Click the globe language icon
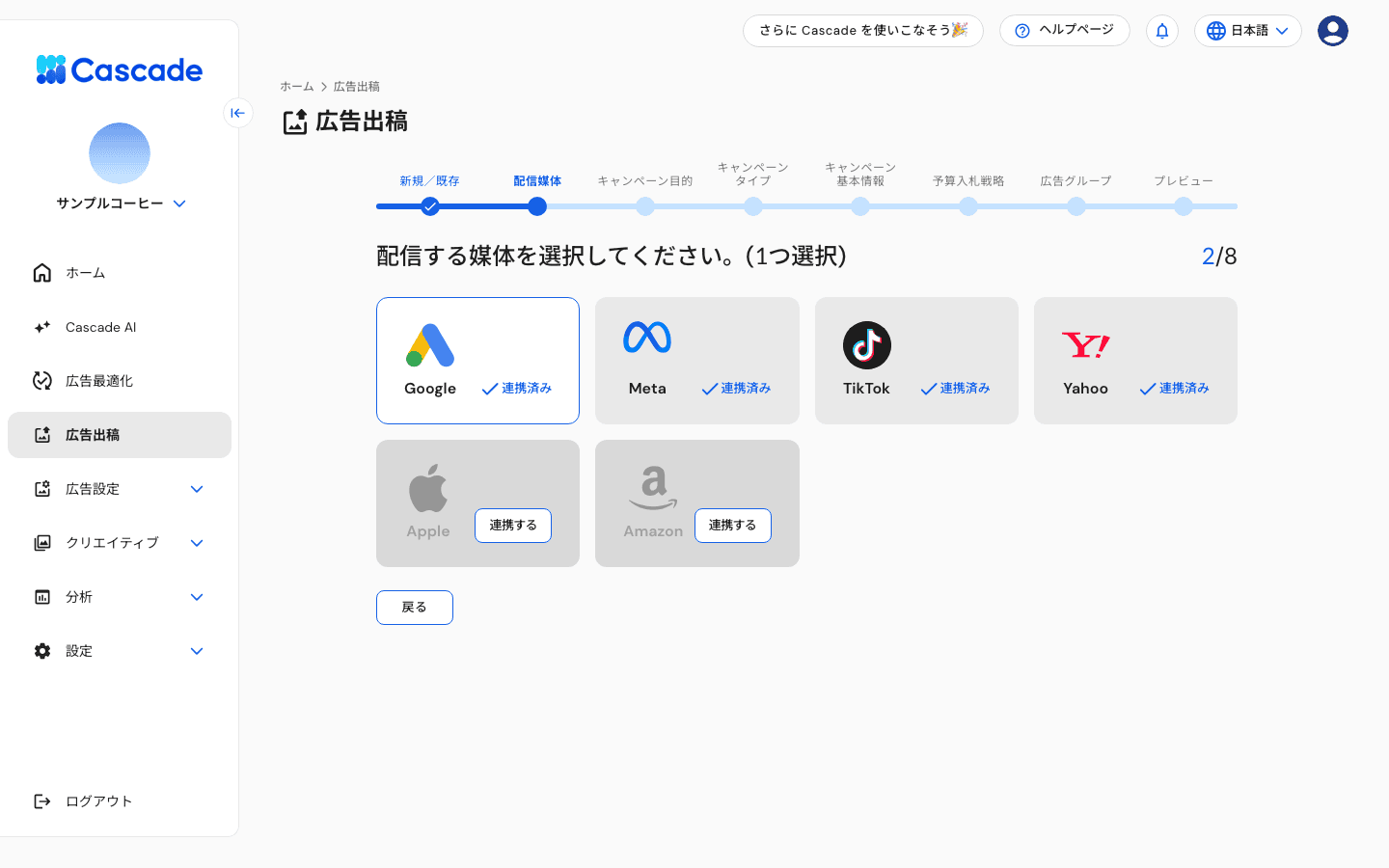1389x868 pixels. [1216, 31]
